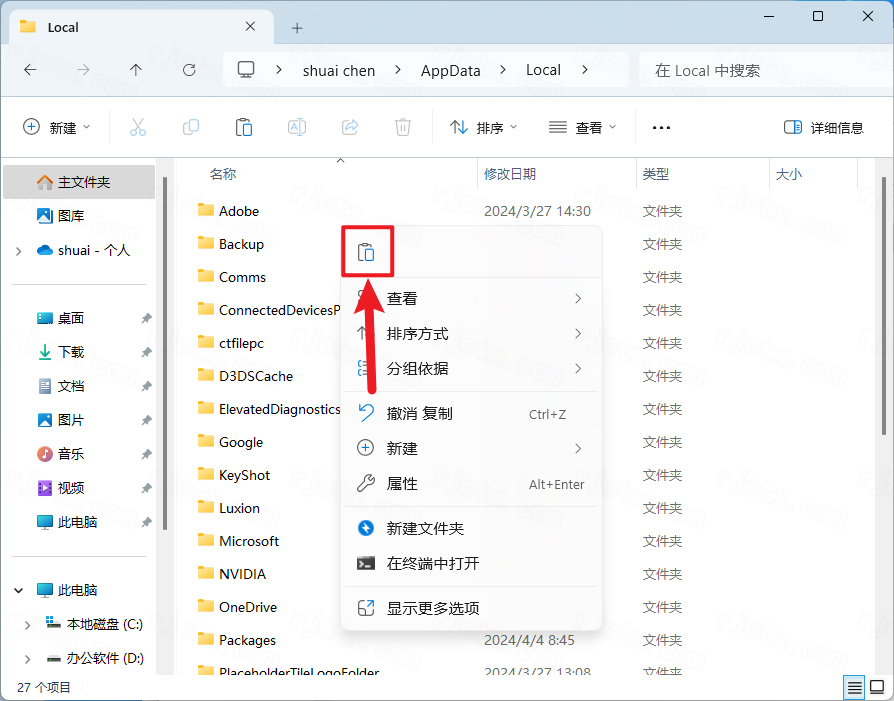The image size is (894, 701).
Task: Open the 排序 dropdown in the toolbar
Action: pos(483,127)
